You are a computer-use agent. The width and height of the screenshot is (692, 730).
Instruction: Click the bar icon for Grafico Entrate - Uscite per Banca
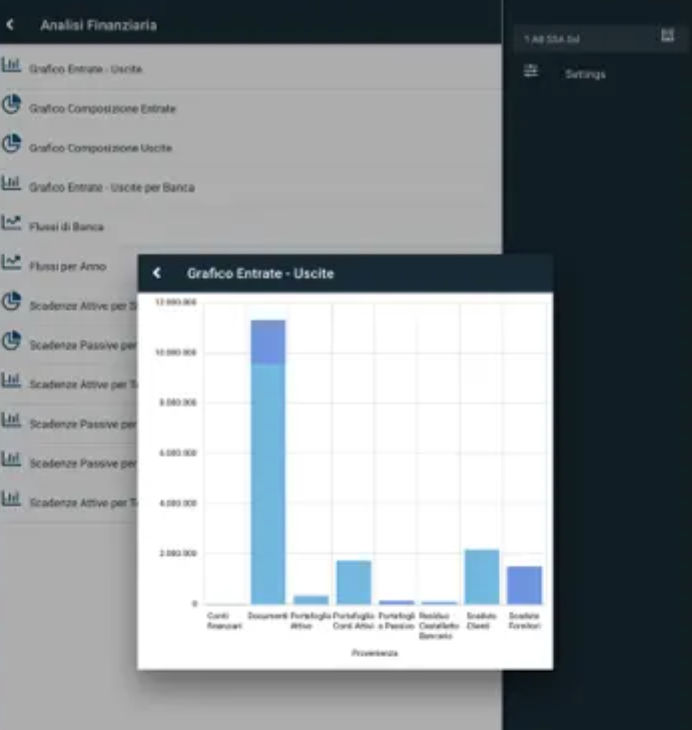click(x=11, y=183)
